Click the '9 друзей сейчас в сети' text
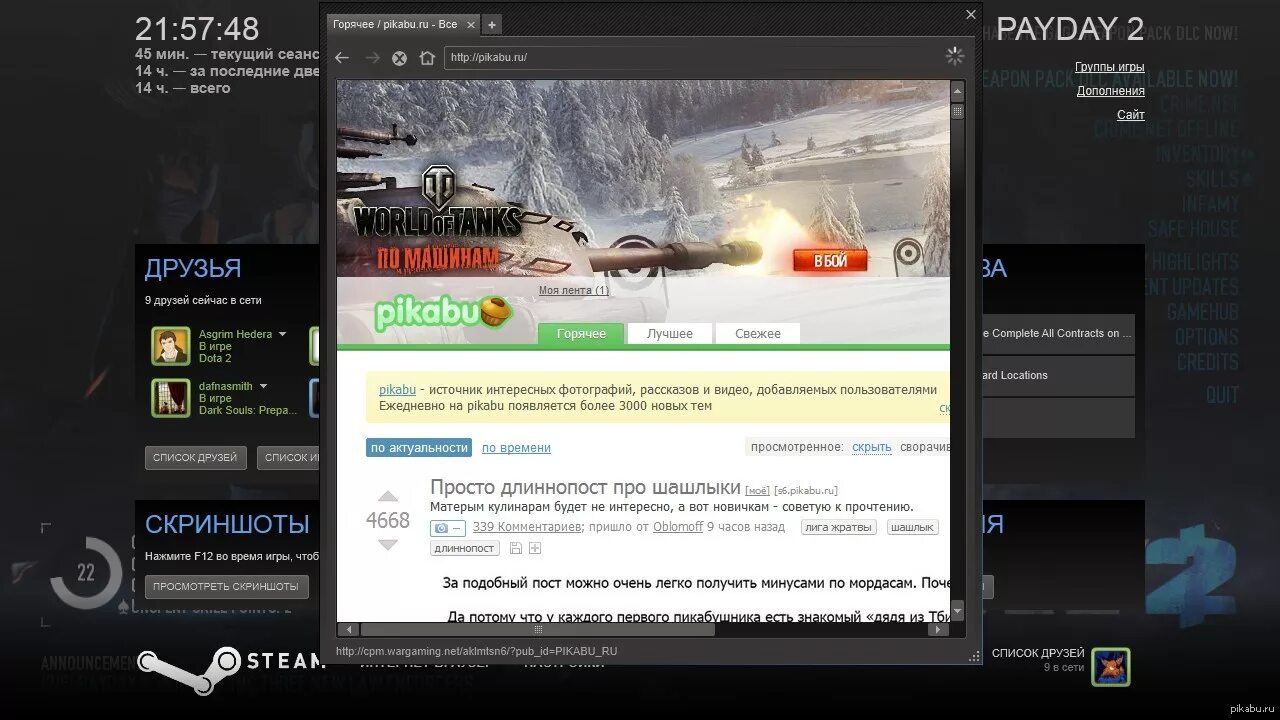The height and width of the screenshot is (720, 1280). point(203,300)
